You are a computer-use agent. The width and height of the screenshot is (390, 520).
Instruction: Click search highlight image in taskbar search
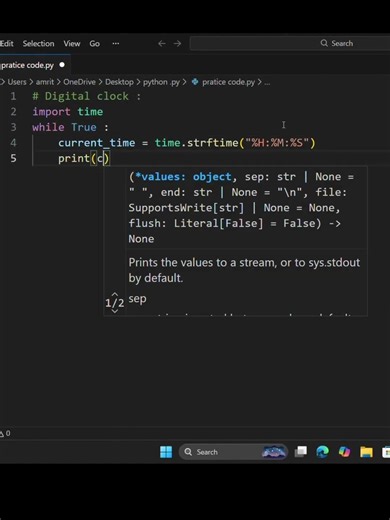click(x=274, y=452)
